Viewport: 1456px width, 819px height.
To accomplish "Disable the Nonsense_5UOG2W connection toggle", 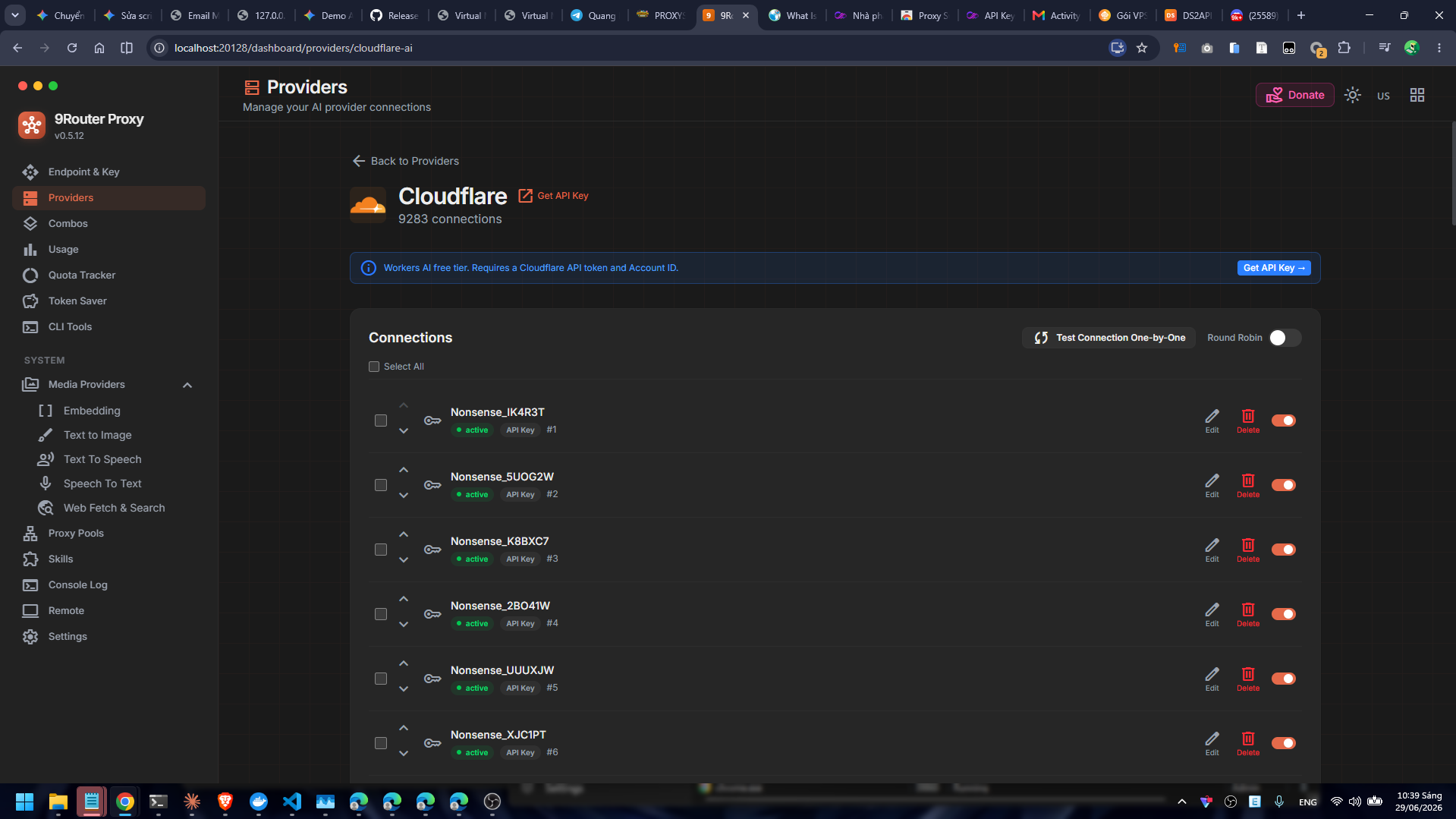I will point(1284,485).
